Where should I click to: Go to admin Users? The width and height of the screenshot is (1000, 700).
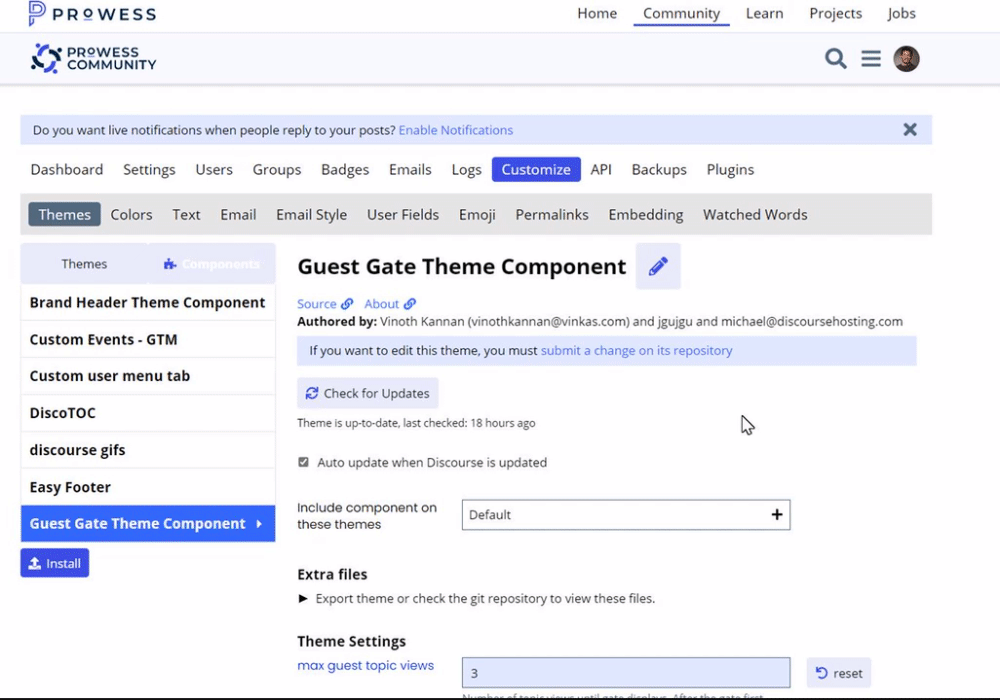pos(214,170)
